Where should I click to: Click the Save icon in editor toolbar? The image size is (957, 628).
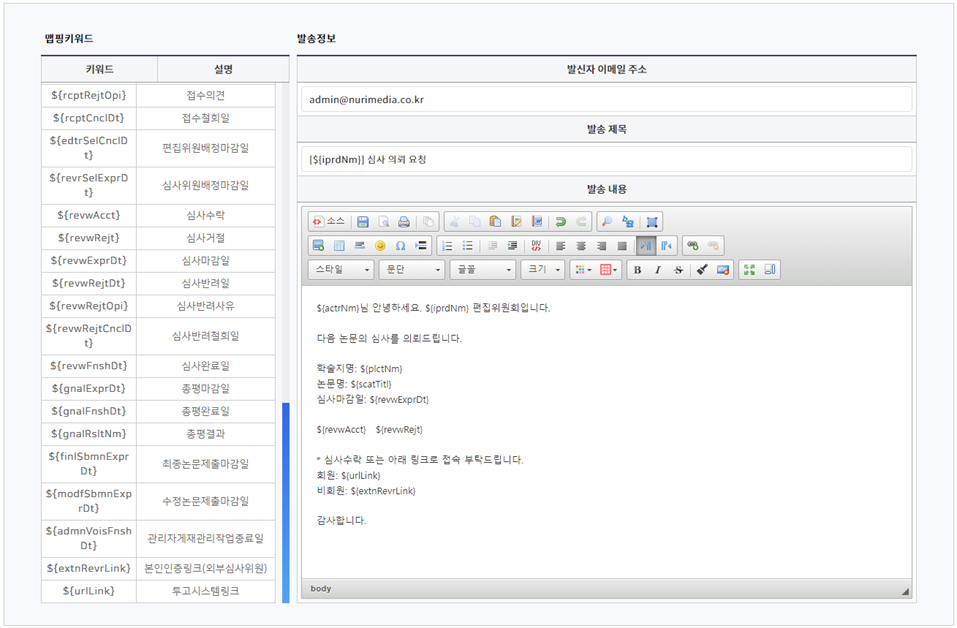(x=363, y=222)
